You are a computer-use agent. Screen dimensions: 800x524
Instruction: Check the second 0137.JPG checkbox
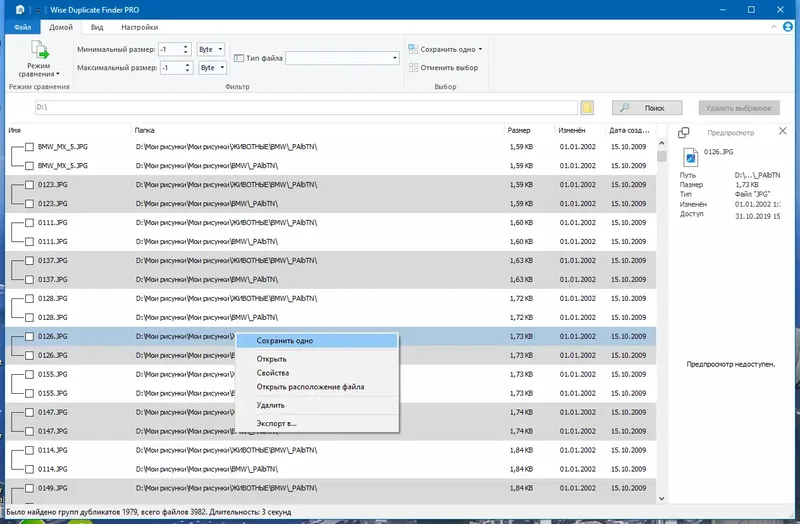tap(30, 280)
